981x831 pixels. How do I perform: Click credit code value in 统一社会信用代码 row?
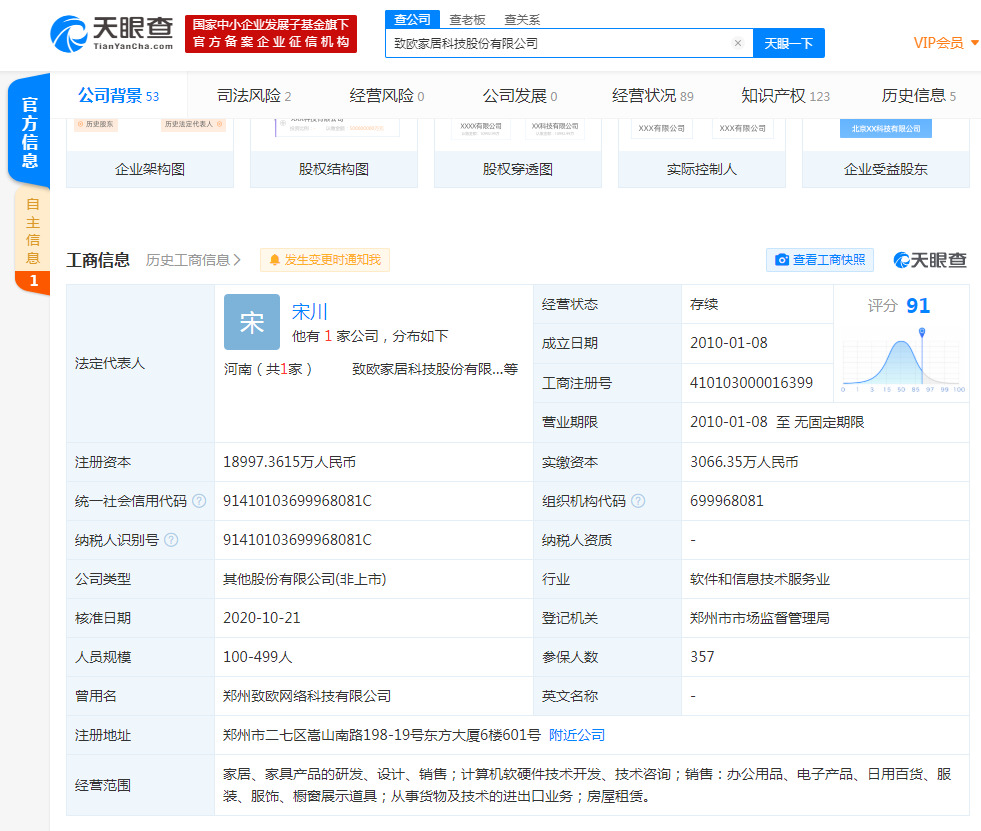297,501
